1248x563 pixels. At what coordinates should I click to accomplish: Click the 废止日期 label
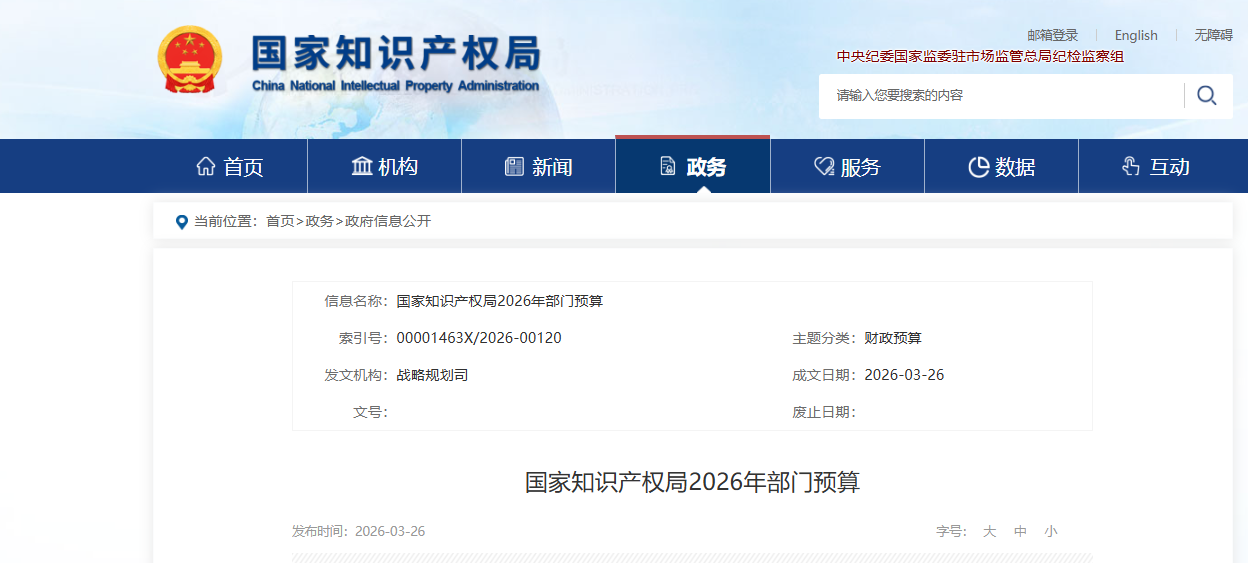coord(824,412)
